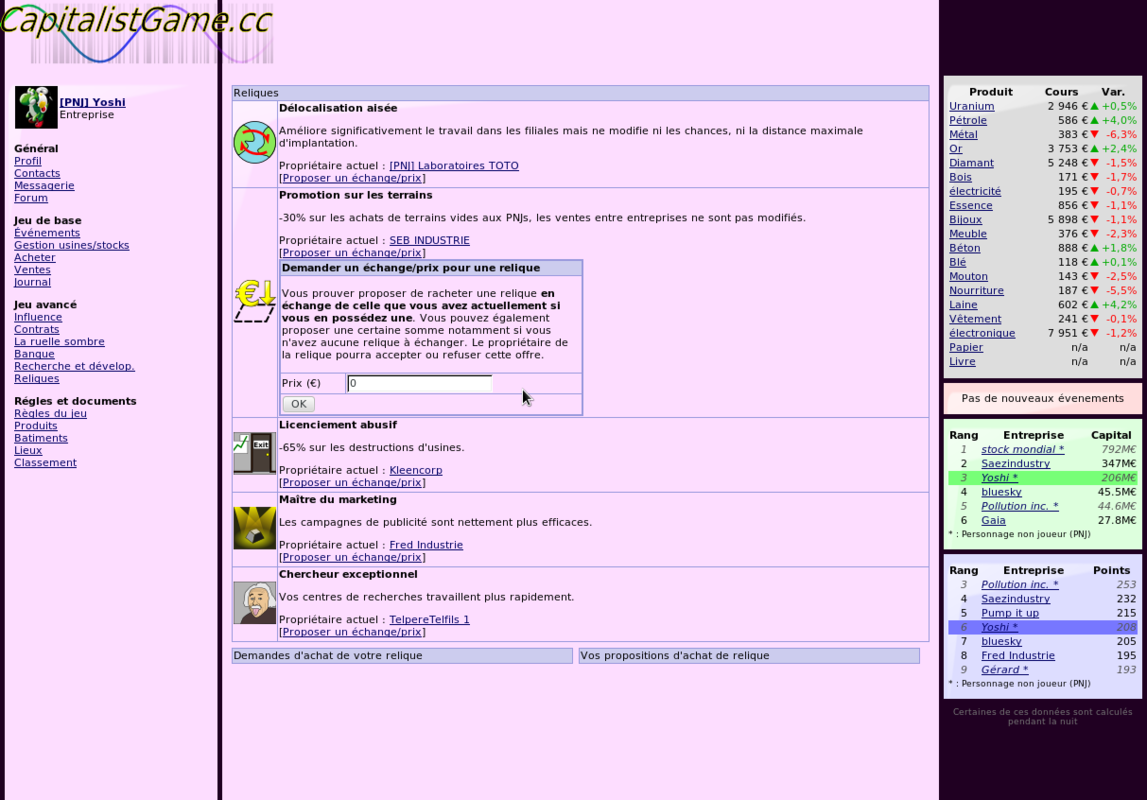1147x800 pixels.
Task: Propose an exchange for Chercheur exceptionnel
Action: 352,632
